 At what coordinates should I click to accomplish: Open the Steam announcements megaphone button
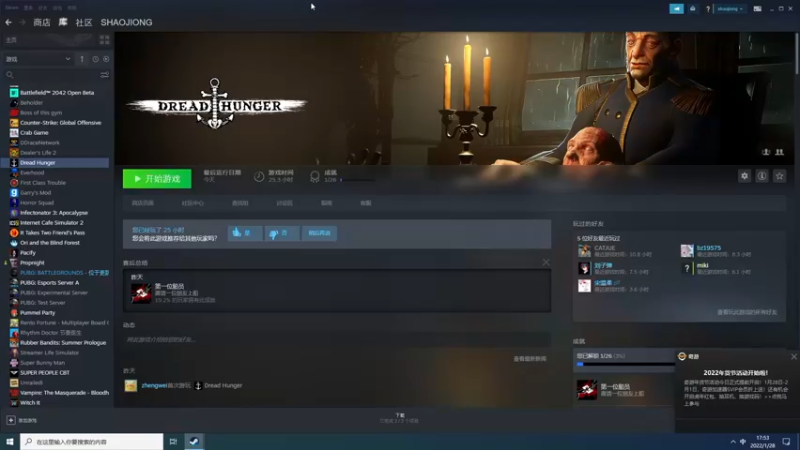677,9
